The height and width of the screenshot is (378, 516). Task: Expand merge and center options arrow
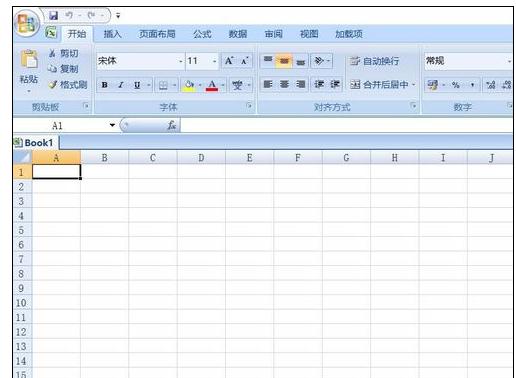pyautogui.click(x=414, y=85)
